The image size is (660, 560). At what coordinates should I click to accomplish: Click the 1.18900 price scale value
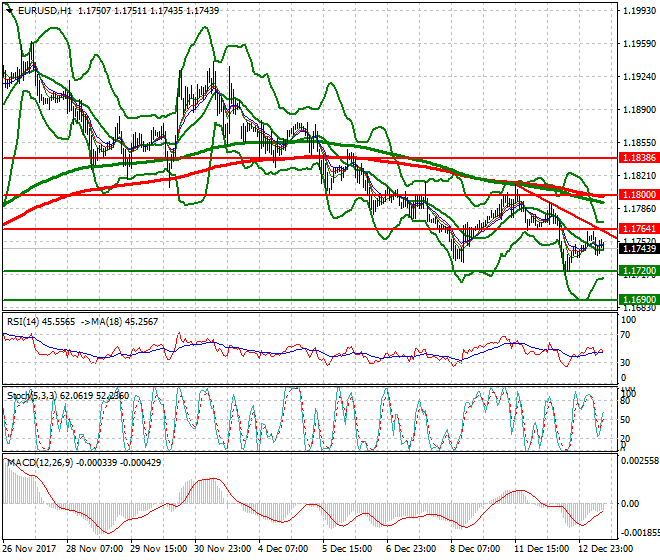639,109
